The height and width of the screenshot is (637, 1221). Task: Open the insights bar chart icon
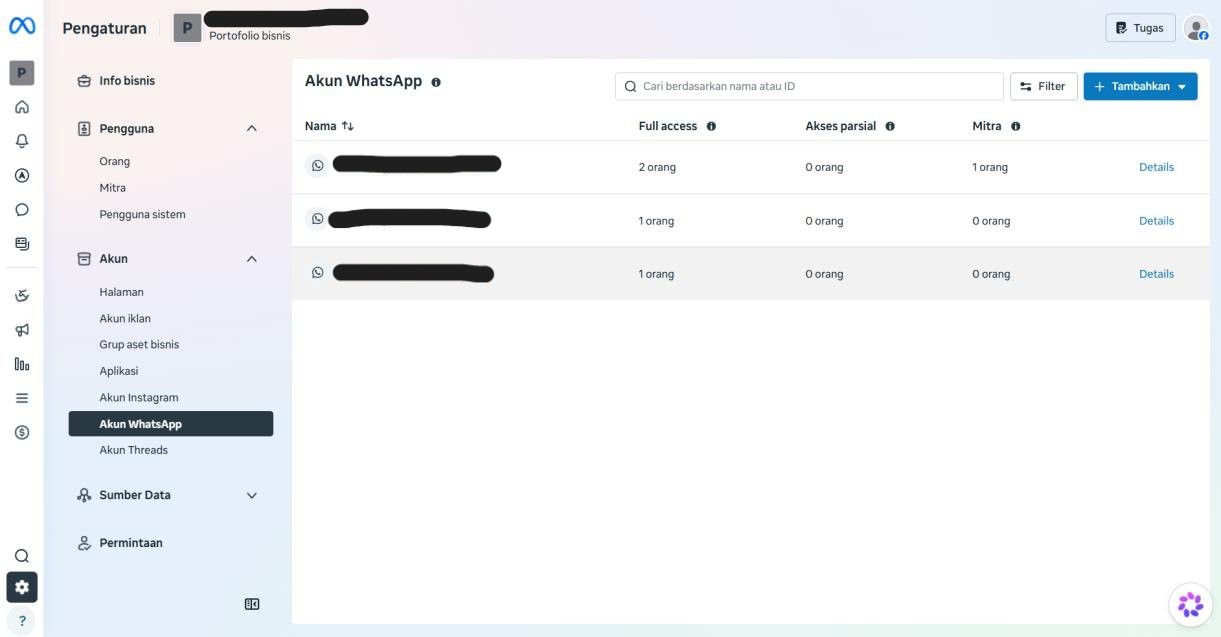(22, 364)
